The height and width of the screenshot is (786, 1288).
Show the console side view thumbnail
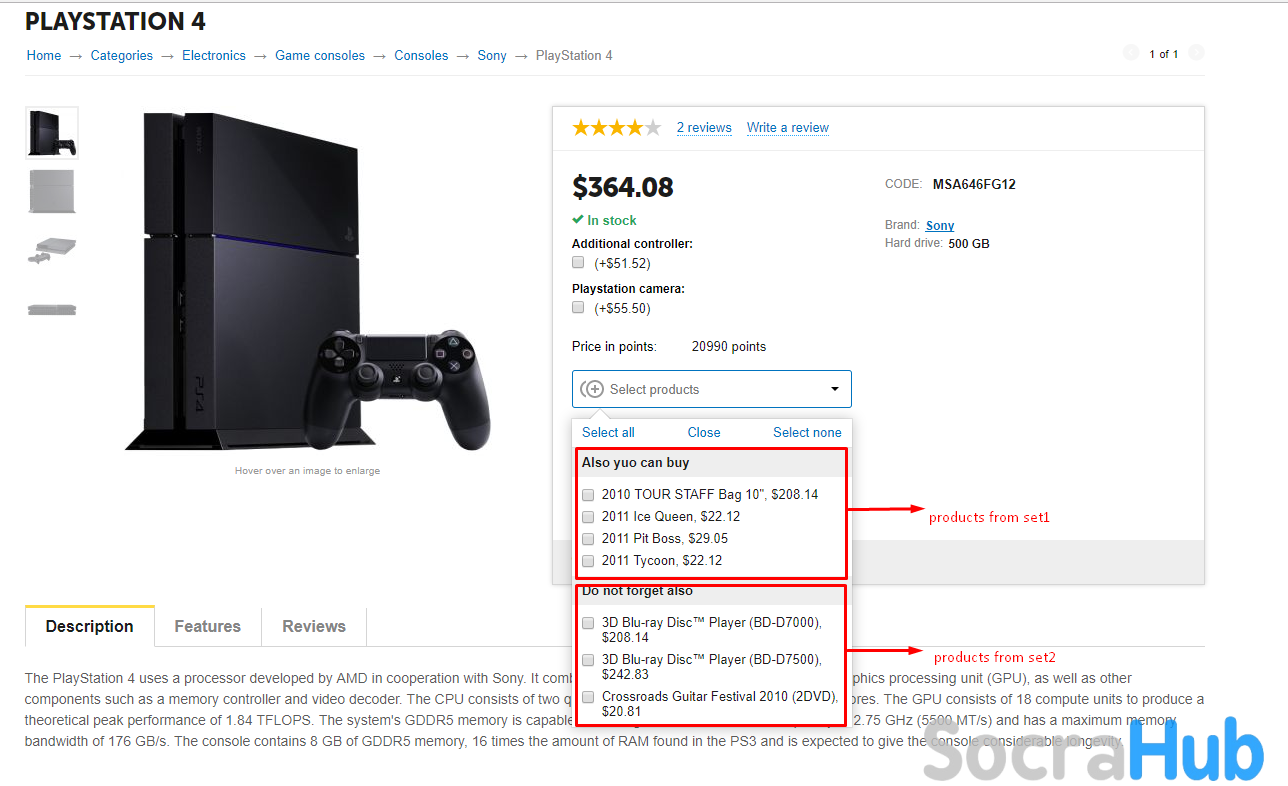(x=52, y=309)
